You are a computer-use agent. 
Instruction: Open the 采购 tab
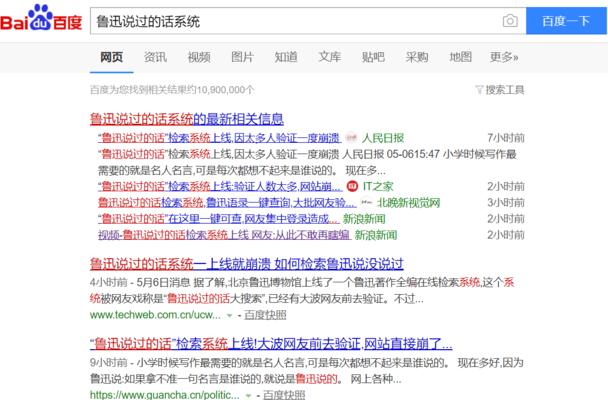click(417, 57)
